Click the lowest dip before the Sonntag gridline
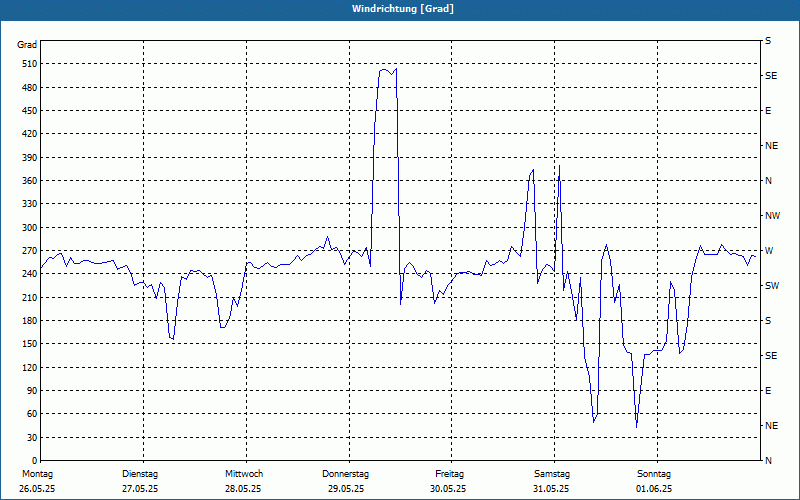Screen dimensions: 800x500 [637, 427]
